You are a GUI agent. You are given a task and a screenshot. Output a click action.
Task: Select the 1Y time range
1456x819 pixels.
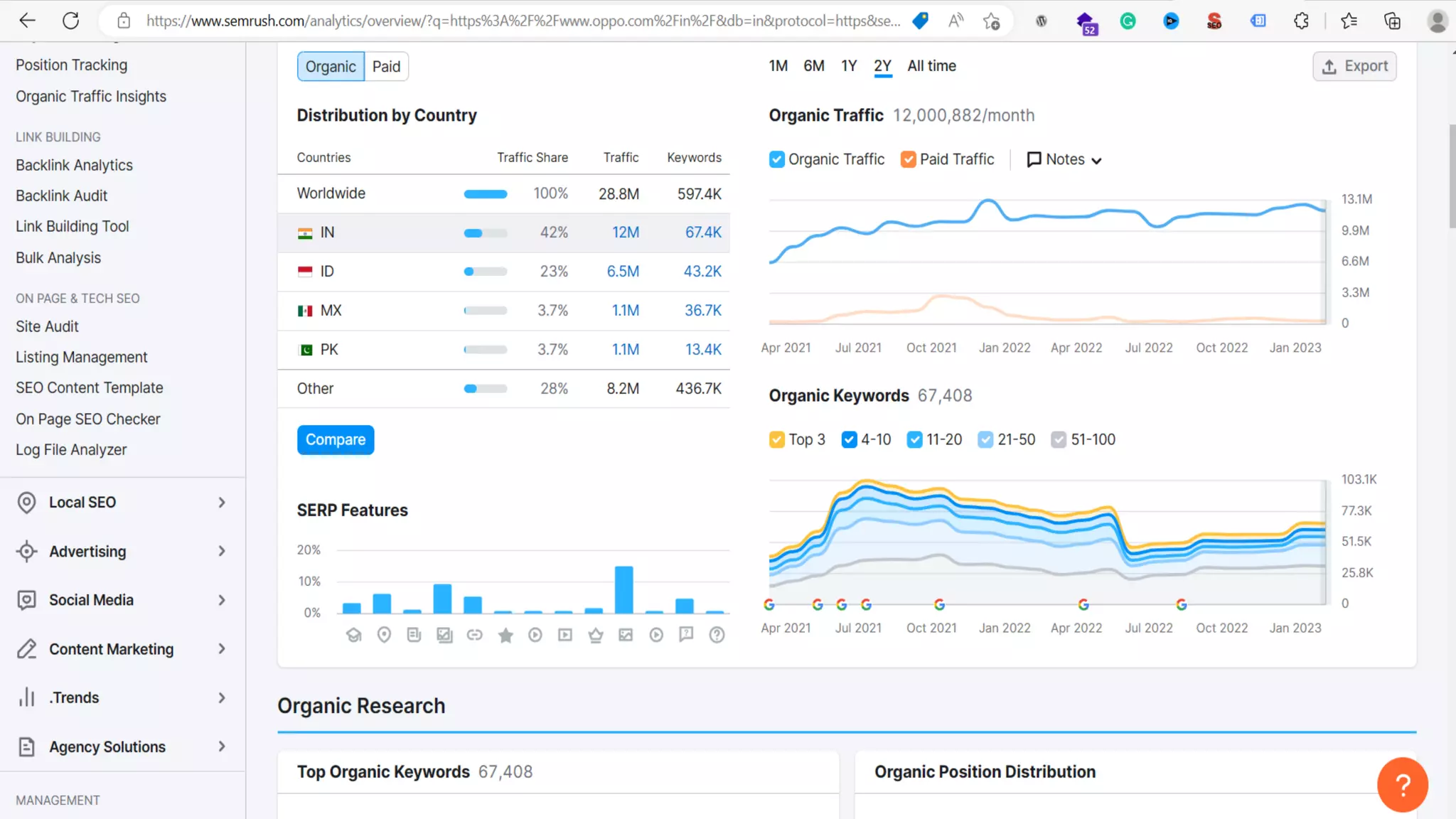(x=849, y=66)
